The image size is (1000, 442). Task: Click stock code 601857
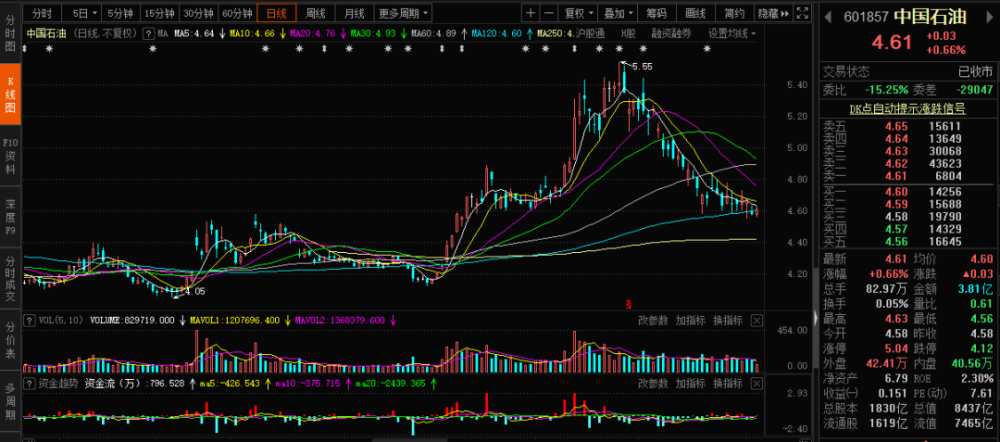pyautogui.click(x=865, y=17)
